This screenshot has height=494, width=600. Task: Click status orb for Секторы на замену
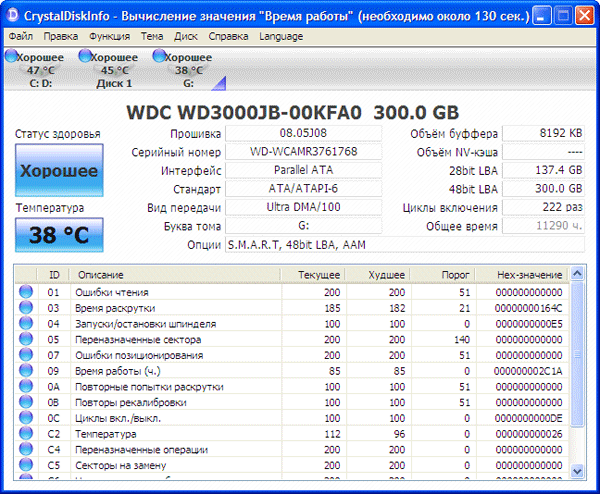pos(26,464)
